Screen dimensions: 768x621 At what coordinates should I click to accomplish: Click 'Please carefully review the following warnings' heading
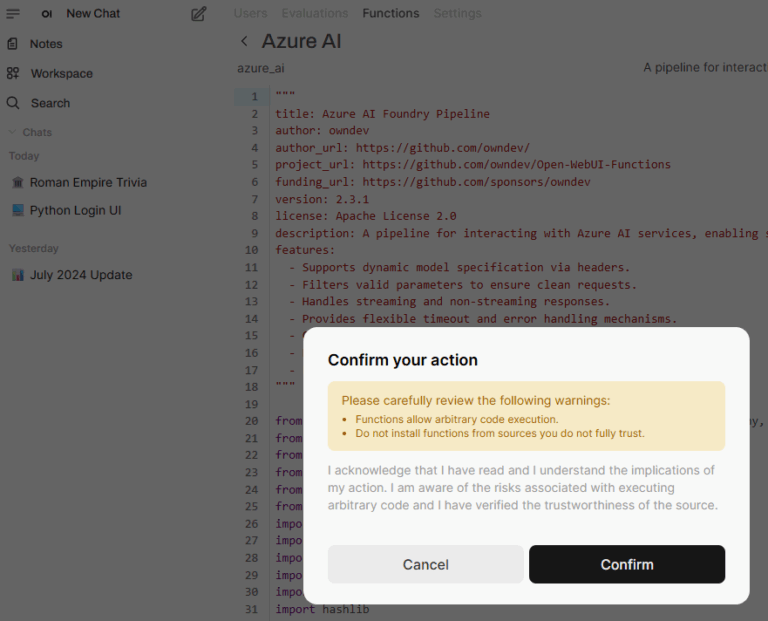click(x=476, y=401)
